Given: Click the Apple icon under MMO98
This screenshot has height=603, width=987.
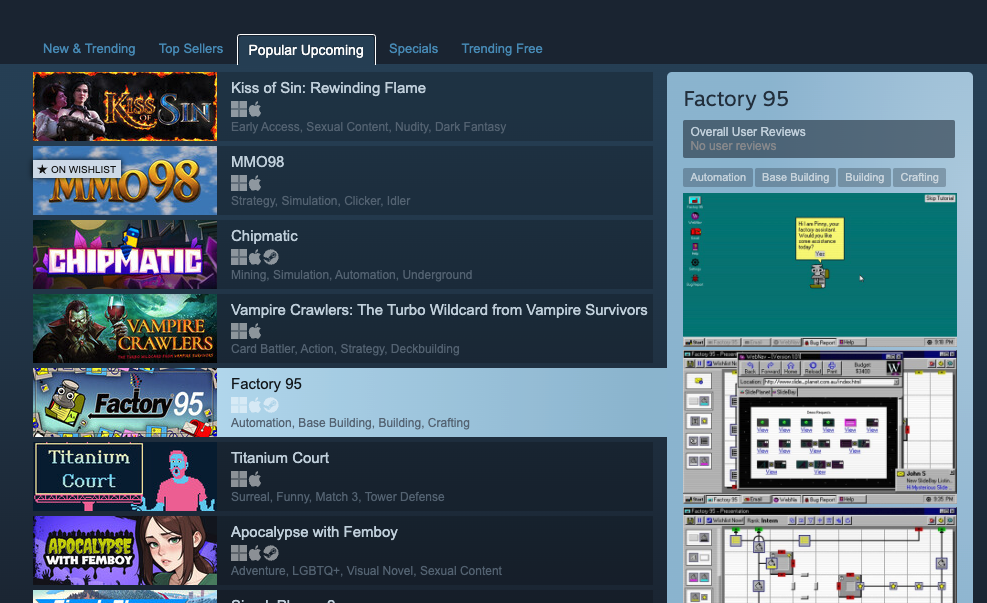Looking at the screenshot, I should pos(255,183).
